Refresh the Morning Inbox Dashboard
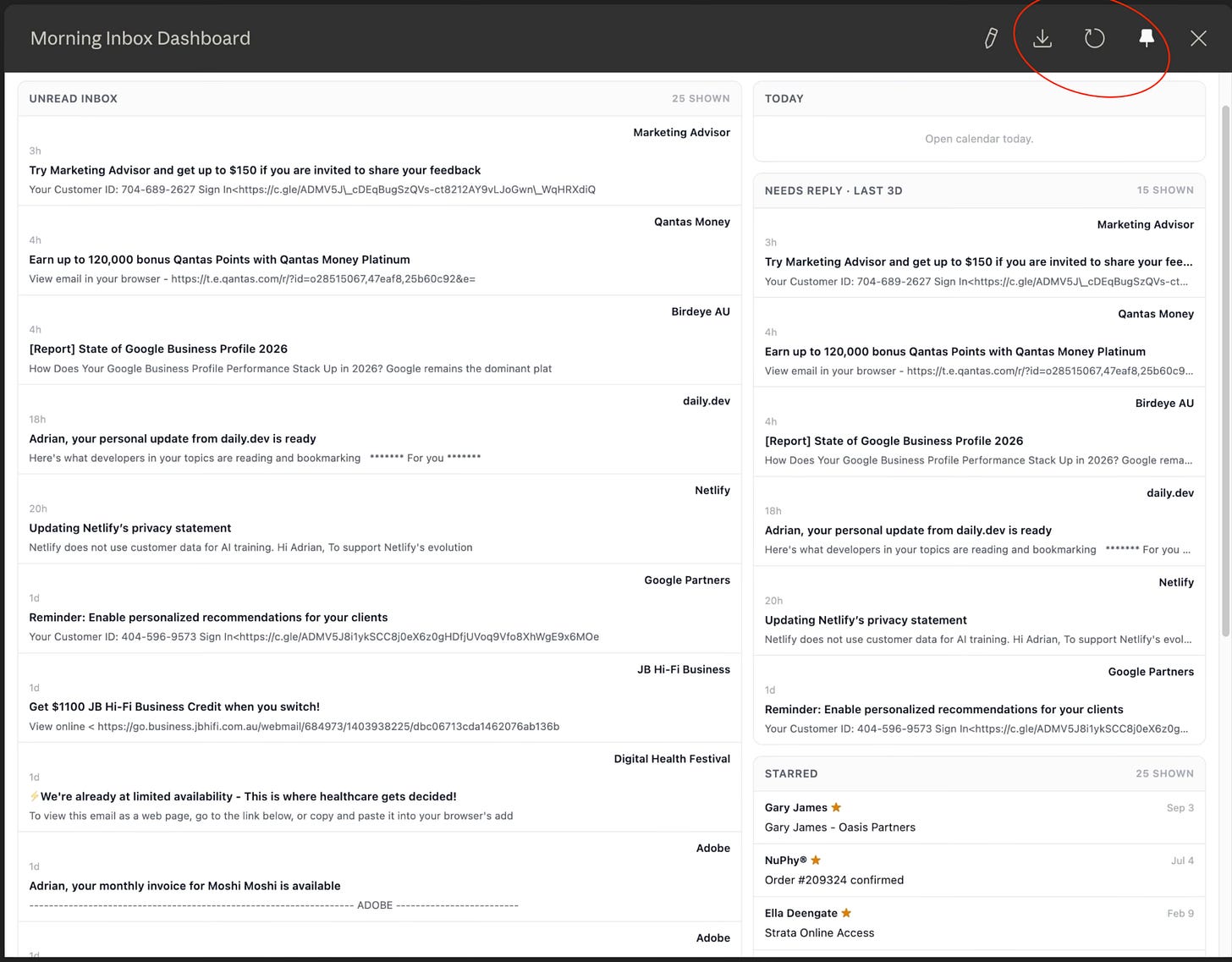Viewport: 1232px width, 962px height. (1094, 38)
